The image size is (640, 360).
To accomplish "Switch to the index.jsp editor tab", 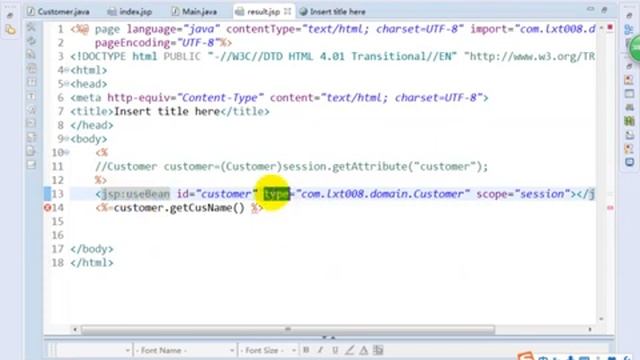I will click(129, 11).
